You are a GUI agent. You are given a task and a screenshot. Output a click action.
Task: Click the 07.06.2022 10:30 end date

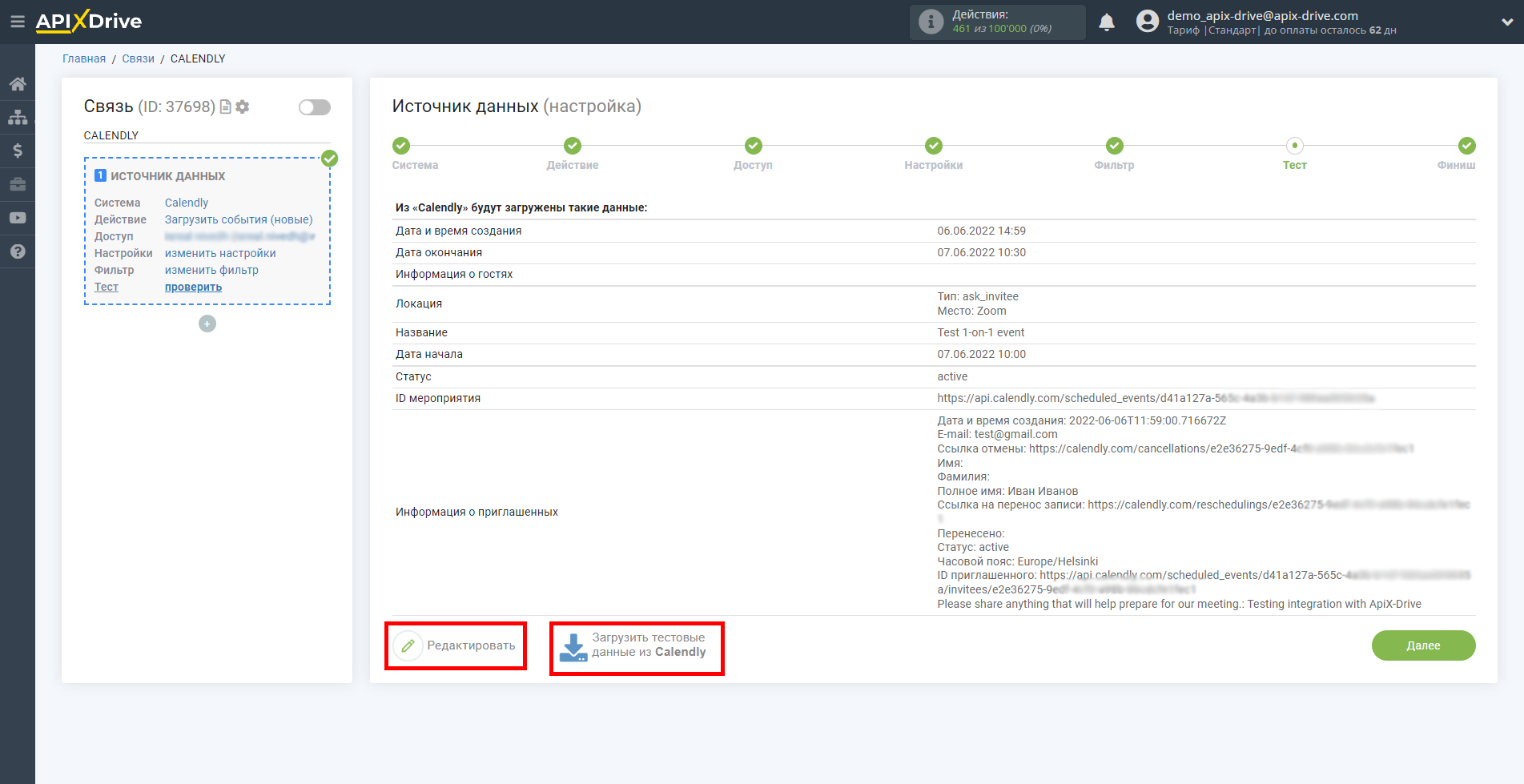point(982,252)
